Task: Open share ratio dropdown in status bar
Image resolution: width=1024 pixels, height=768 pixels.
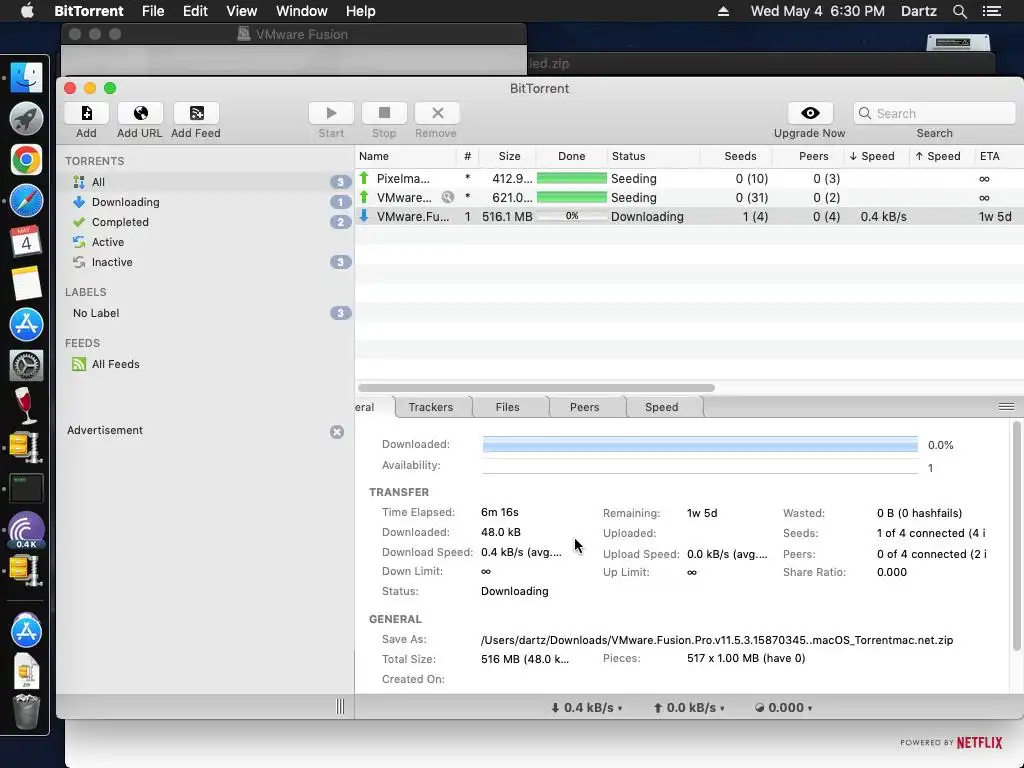Action: click(x=783, y=708)
